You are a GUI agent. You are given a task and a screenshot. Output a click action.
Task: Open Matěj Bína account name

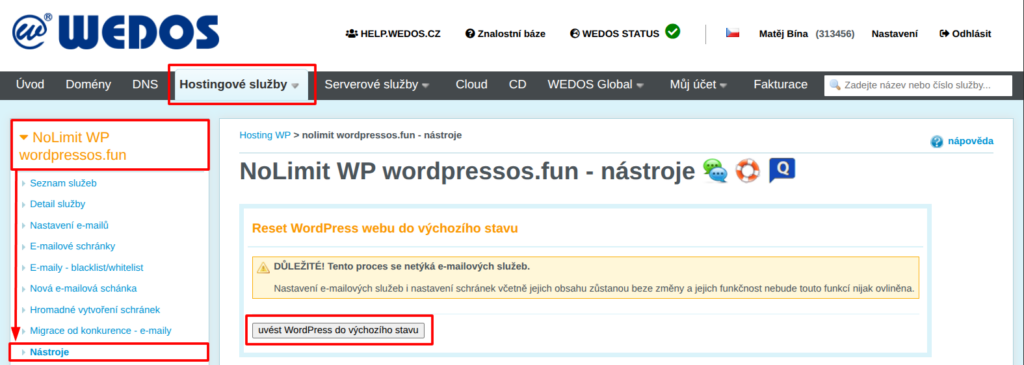(783, 34)
